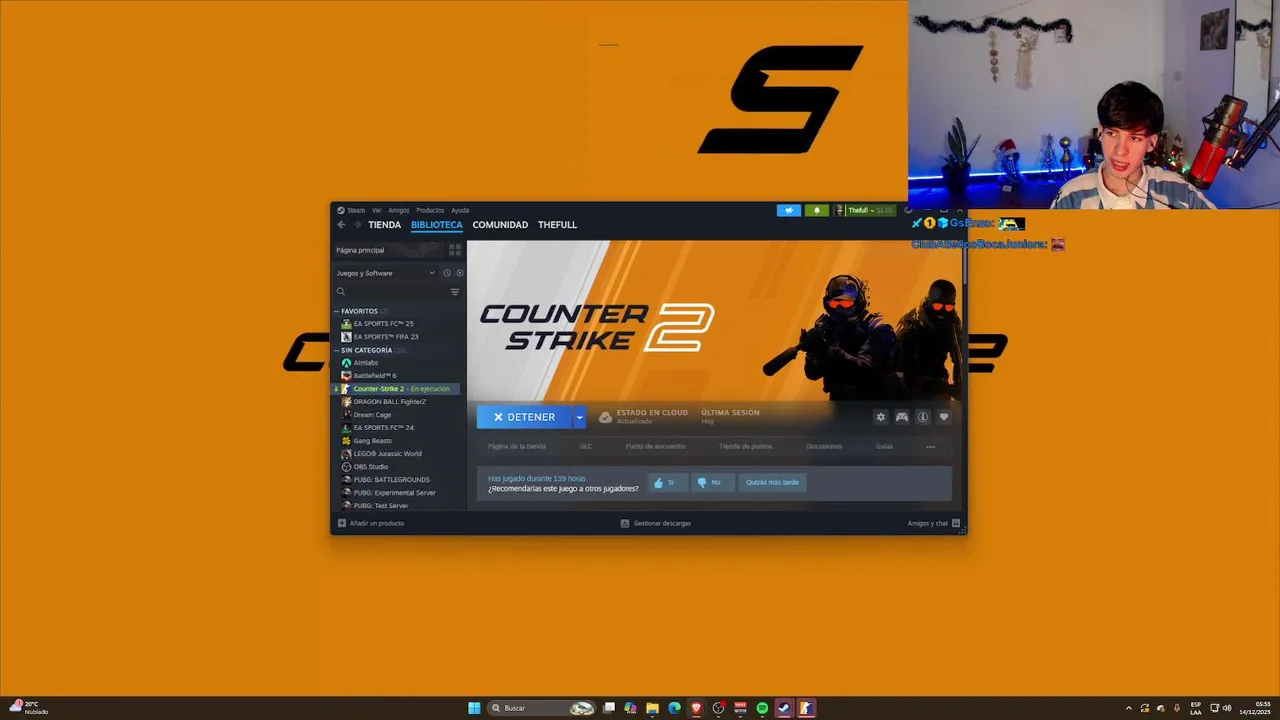This screenshot has height=720, width=1280.
Task: Go back with the left arrow
Action: pos(341,225)
